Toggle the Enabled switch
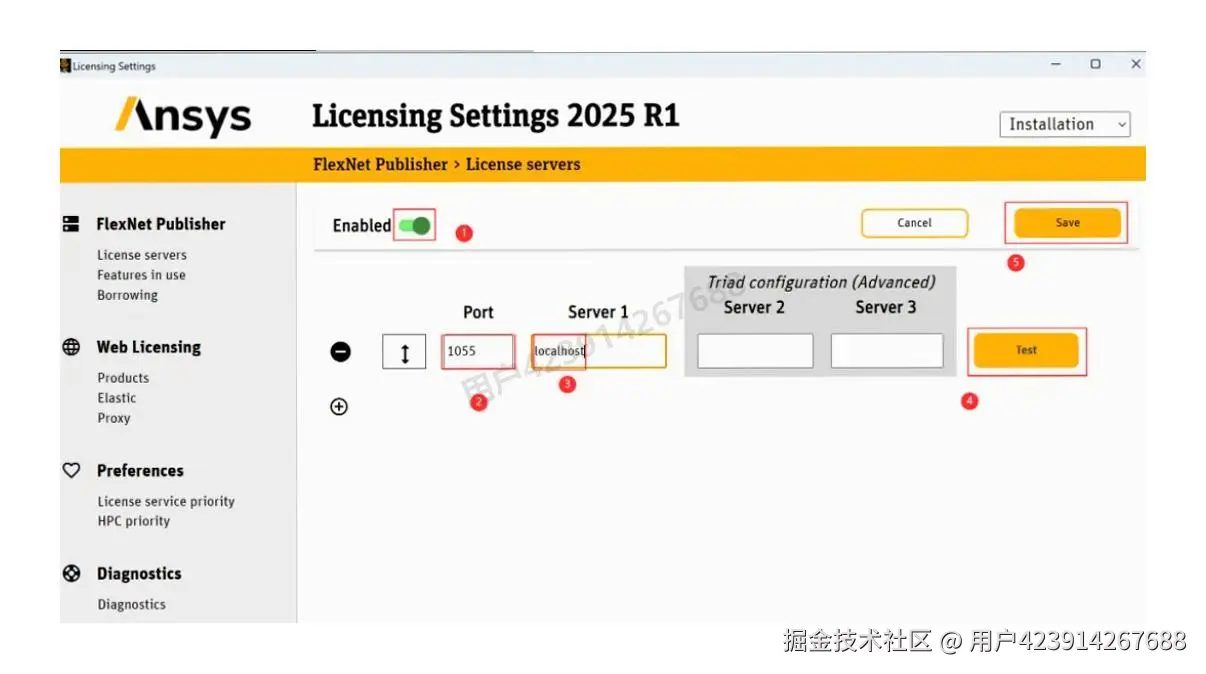1206x674 pixels. coord(414,226)
